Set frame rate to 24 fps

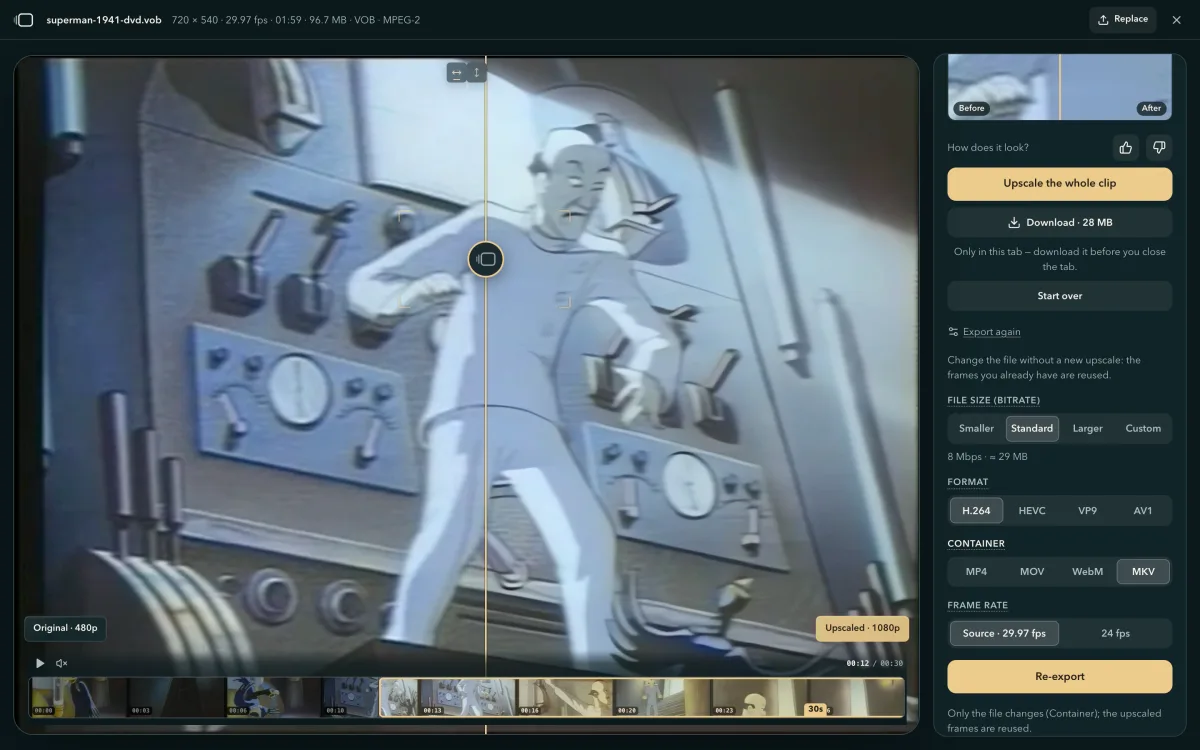[x=1115, y=633]
